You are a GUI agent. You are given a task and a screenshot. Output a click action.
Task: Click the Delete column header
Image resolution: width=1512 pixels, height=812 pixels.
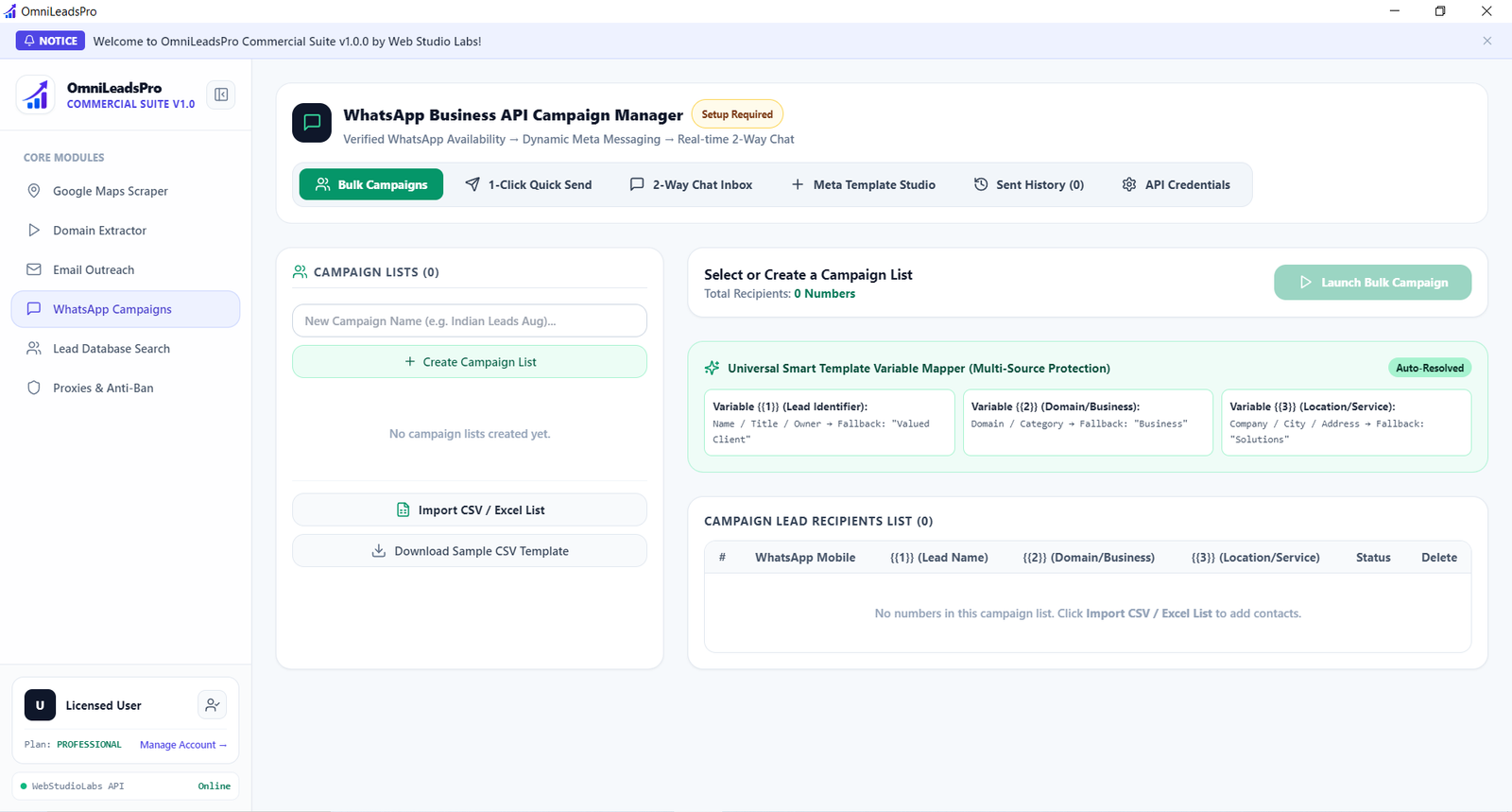coord(1439,558)
